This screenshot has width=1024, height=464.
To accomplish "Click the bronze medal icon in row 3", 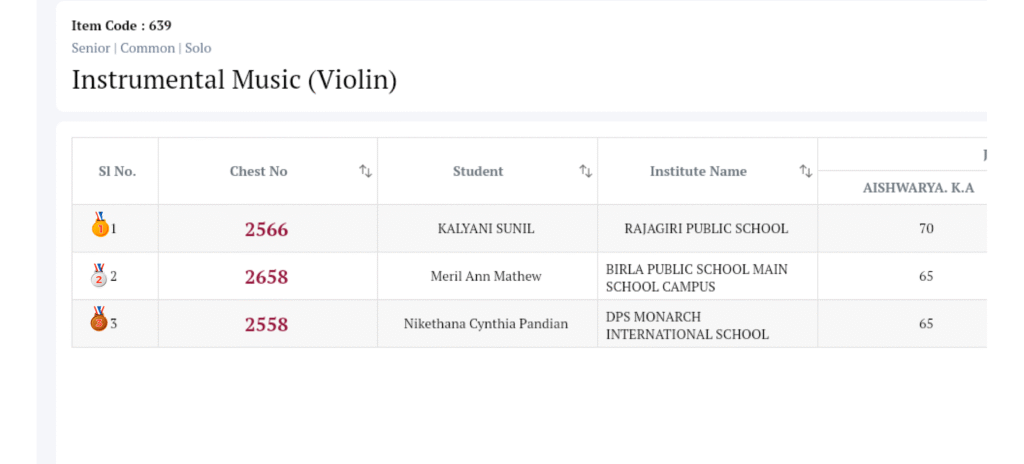I will (99, 321).
